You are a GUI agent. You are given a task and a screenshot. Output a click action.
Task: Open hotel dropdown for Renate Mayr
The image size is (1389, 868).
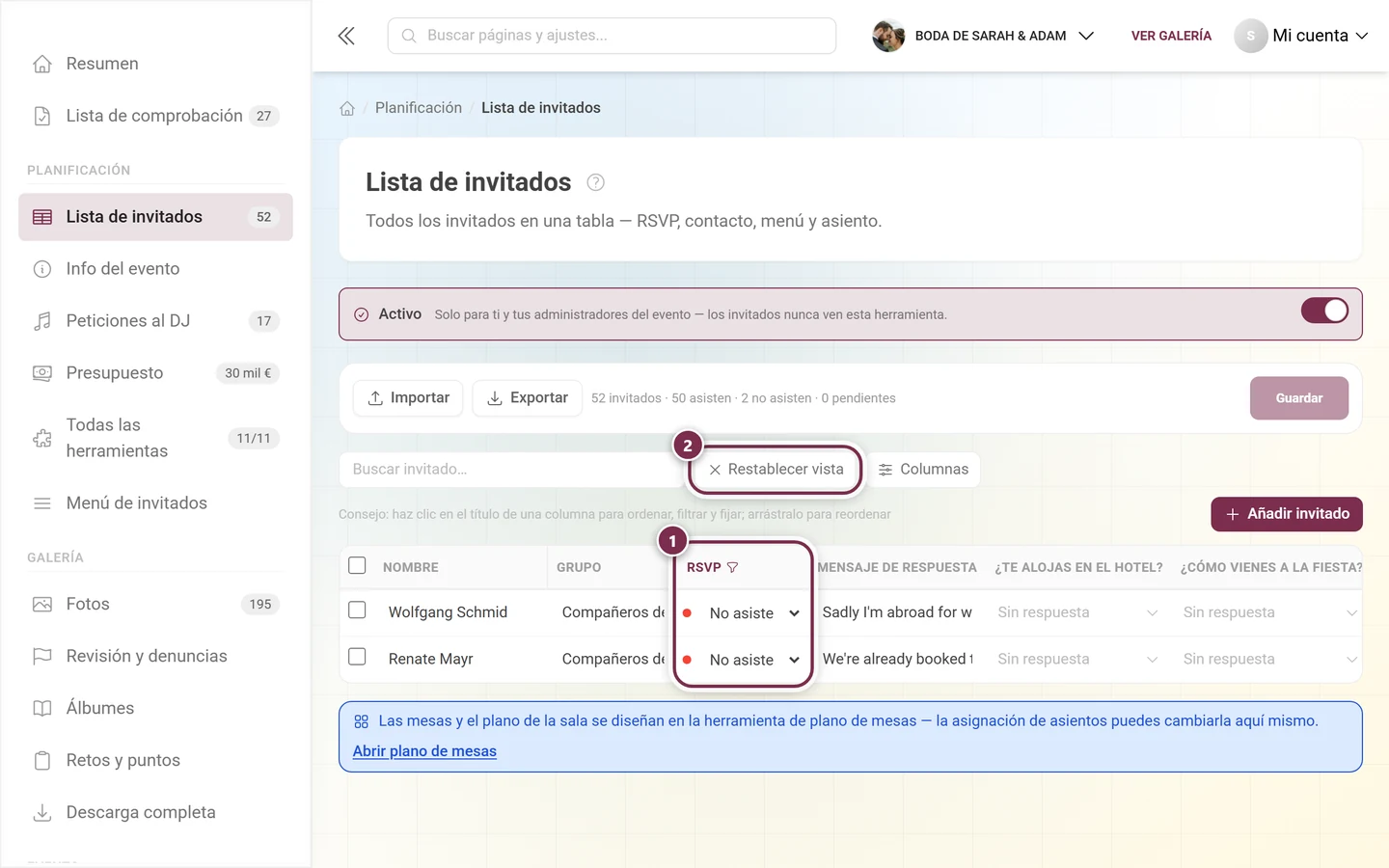[x=1077, y=659]
